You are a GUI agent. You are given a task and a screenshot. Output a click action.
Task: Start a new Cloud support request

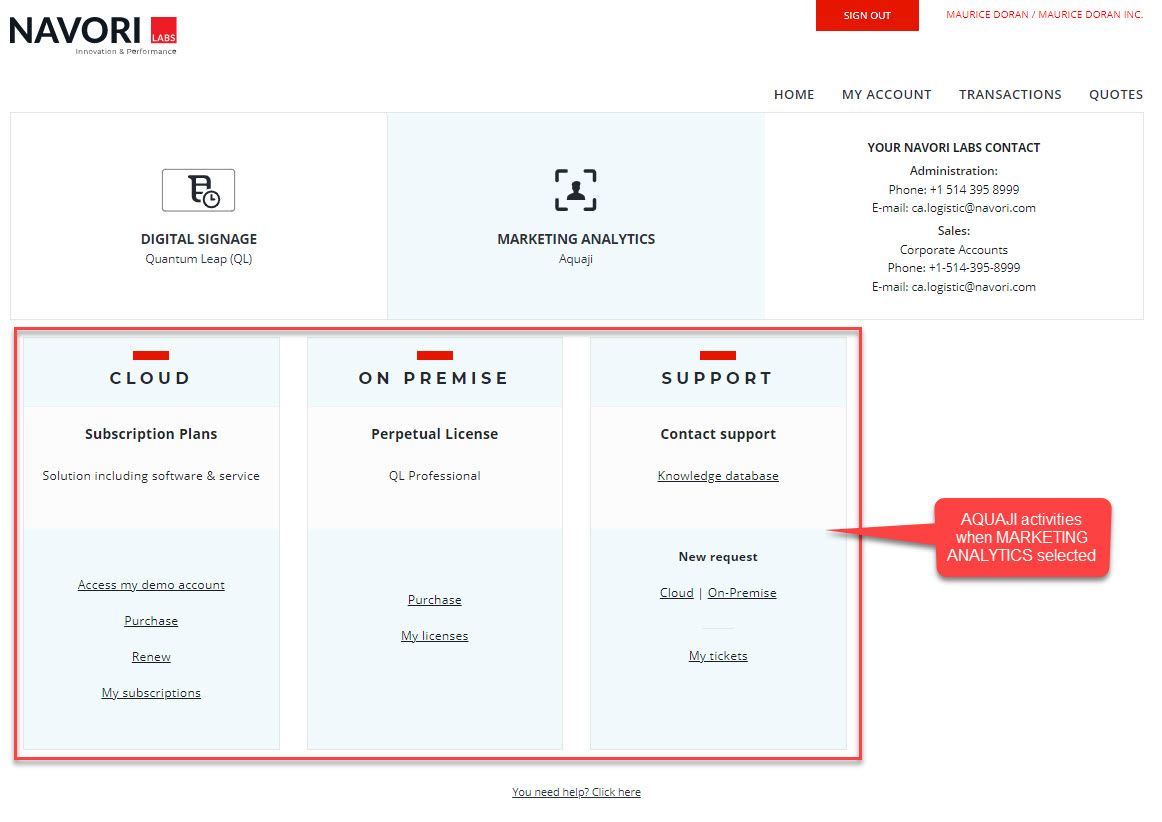click(x=677, y=593)
